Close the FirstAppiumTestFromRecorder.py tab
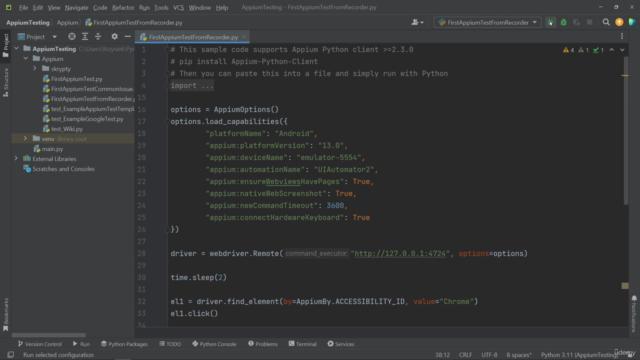This screenshot has height=360, width=640. coord(244,37)
